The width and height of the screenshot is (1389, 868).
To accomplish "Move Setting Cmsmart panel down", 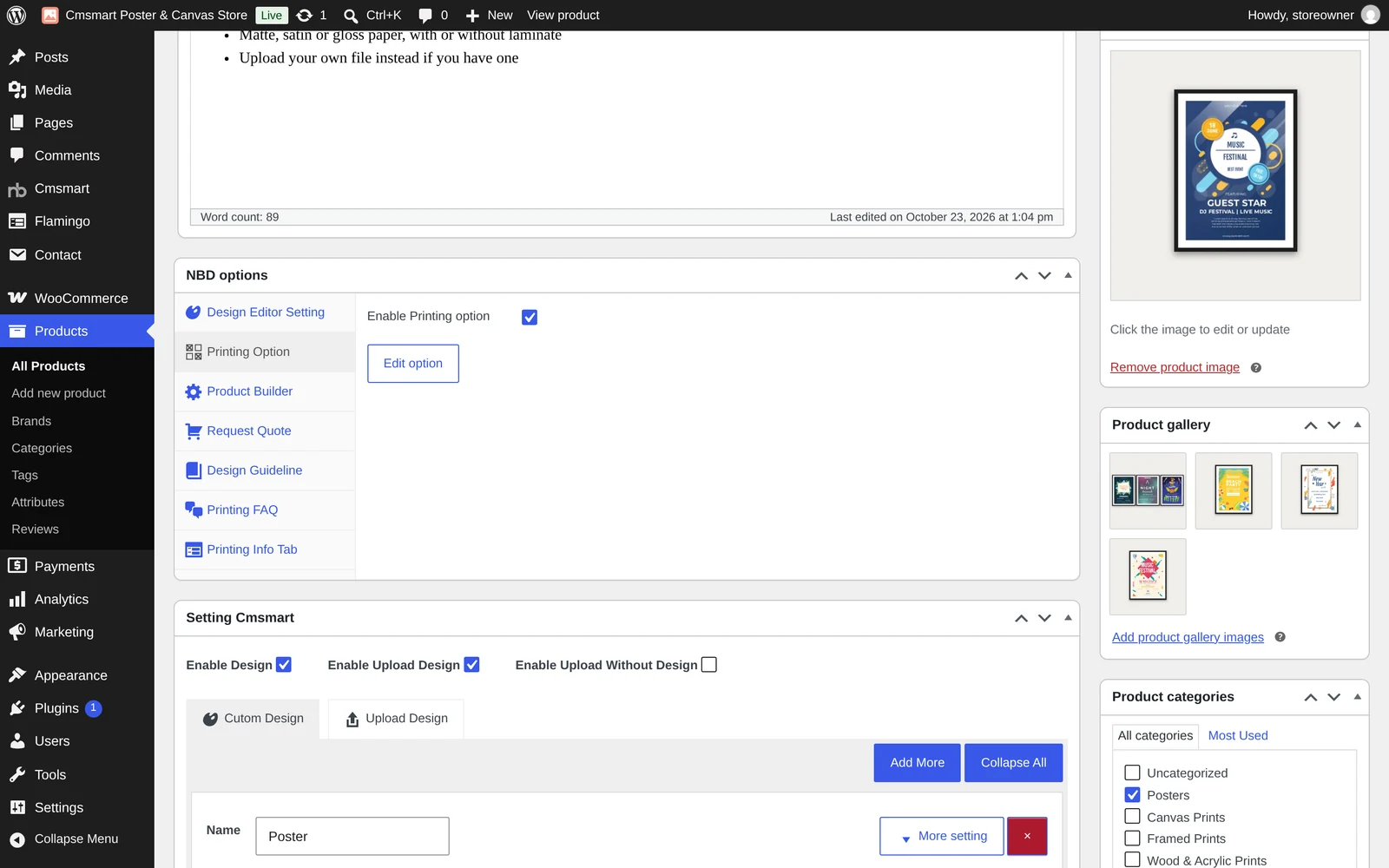I will pyautogui.click(x=1044, y=618).
